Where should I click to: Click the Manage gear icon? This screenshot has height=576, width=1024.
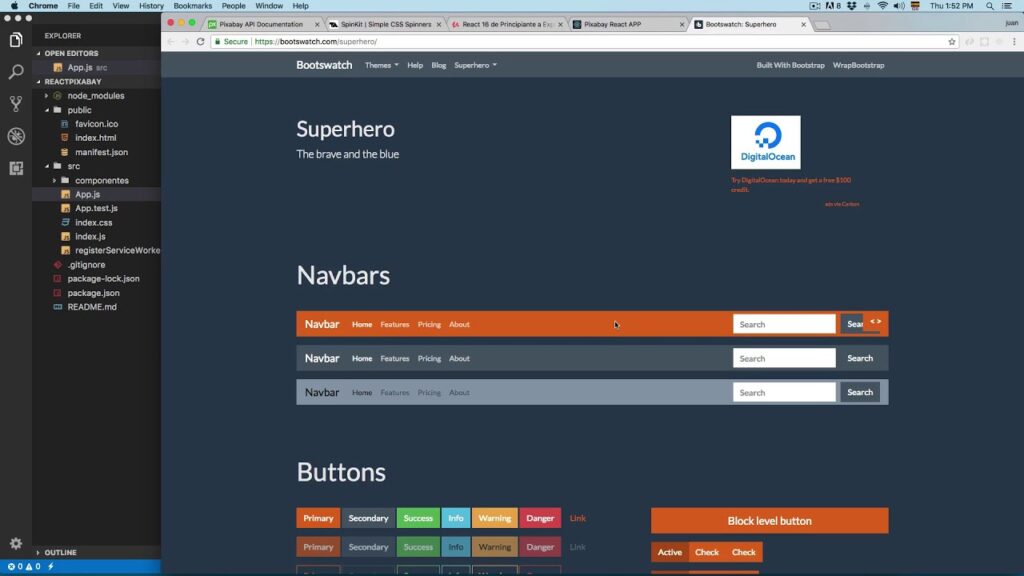coord(16,543)
